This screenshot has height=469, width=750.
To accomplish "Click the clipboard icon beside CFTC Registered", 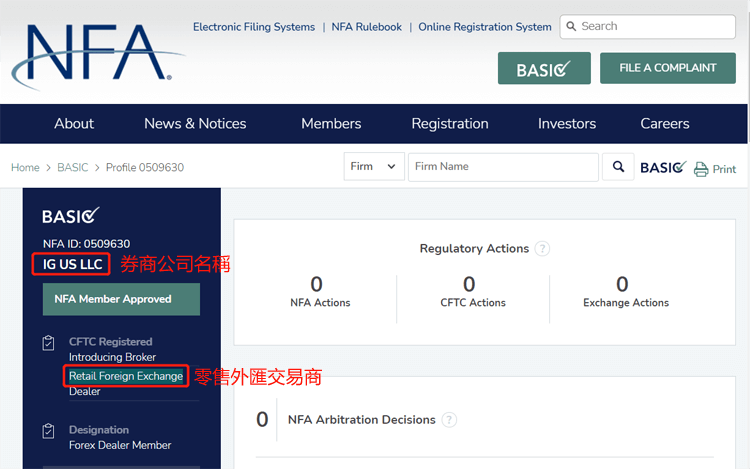I will [49, 343].
